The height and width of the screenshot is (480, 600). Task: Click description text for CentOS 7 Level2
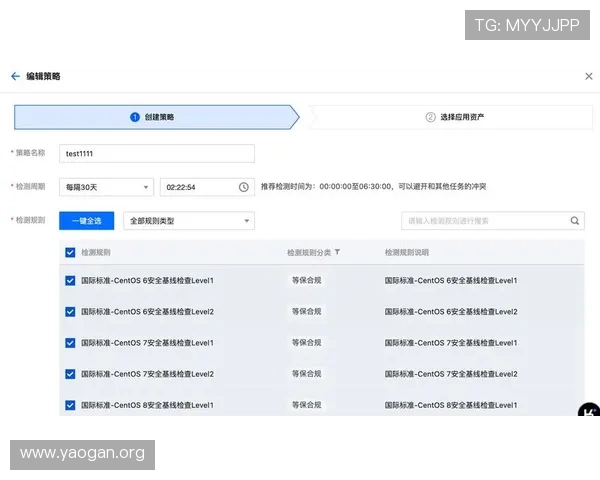451,374
